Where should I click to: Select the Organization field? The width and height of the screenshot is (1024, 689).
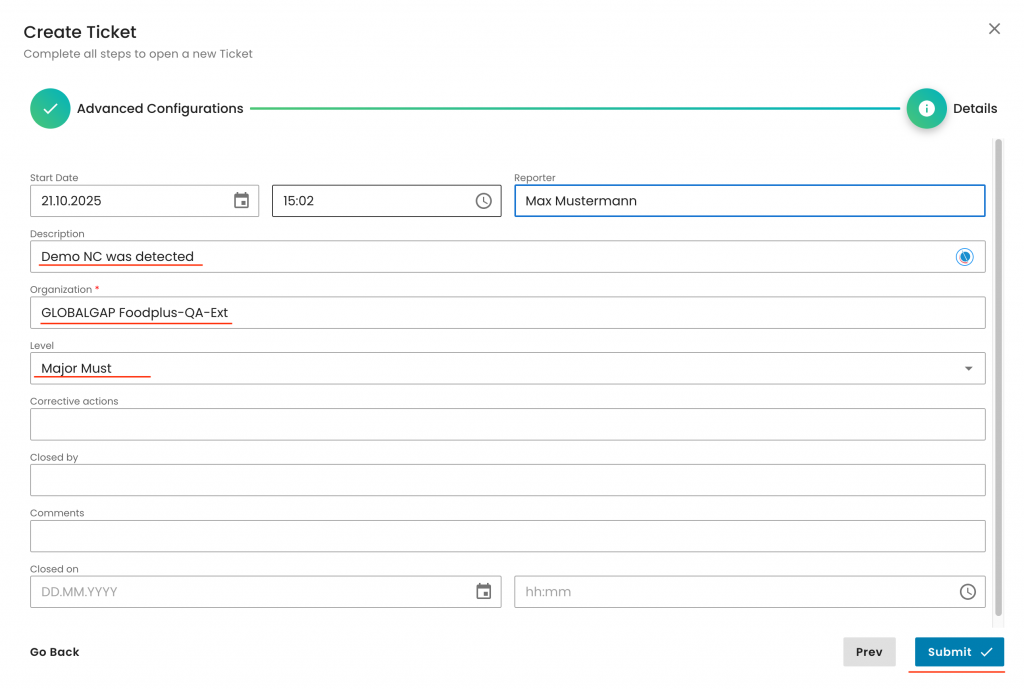[x=506, y=313]
